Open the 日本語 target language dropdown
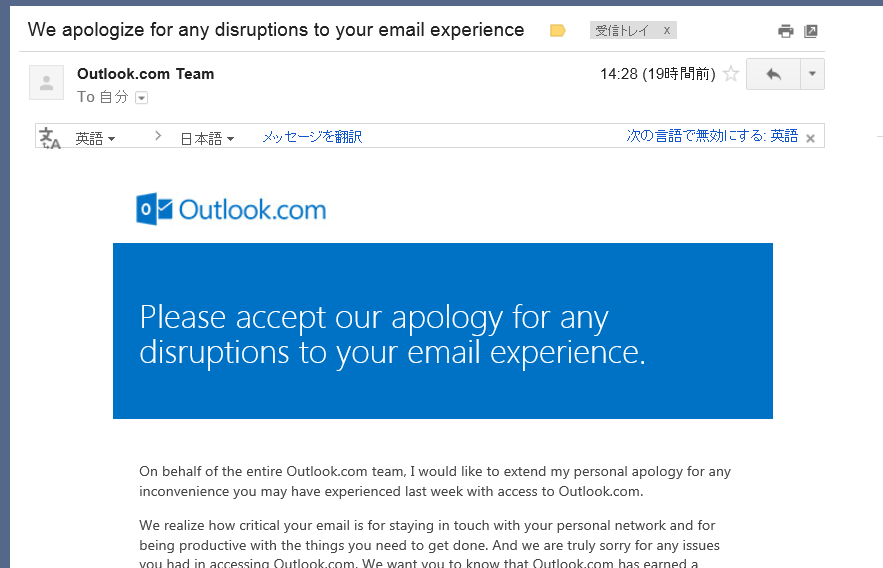Image resolution: width=883 pixels, height=568 pixels. click(x=207, y=138)
